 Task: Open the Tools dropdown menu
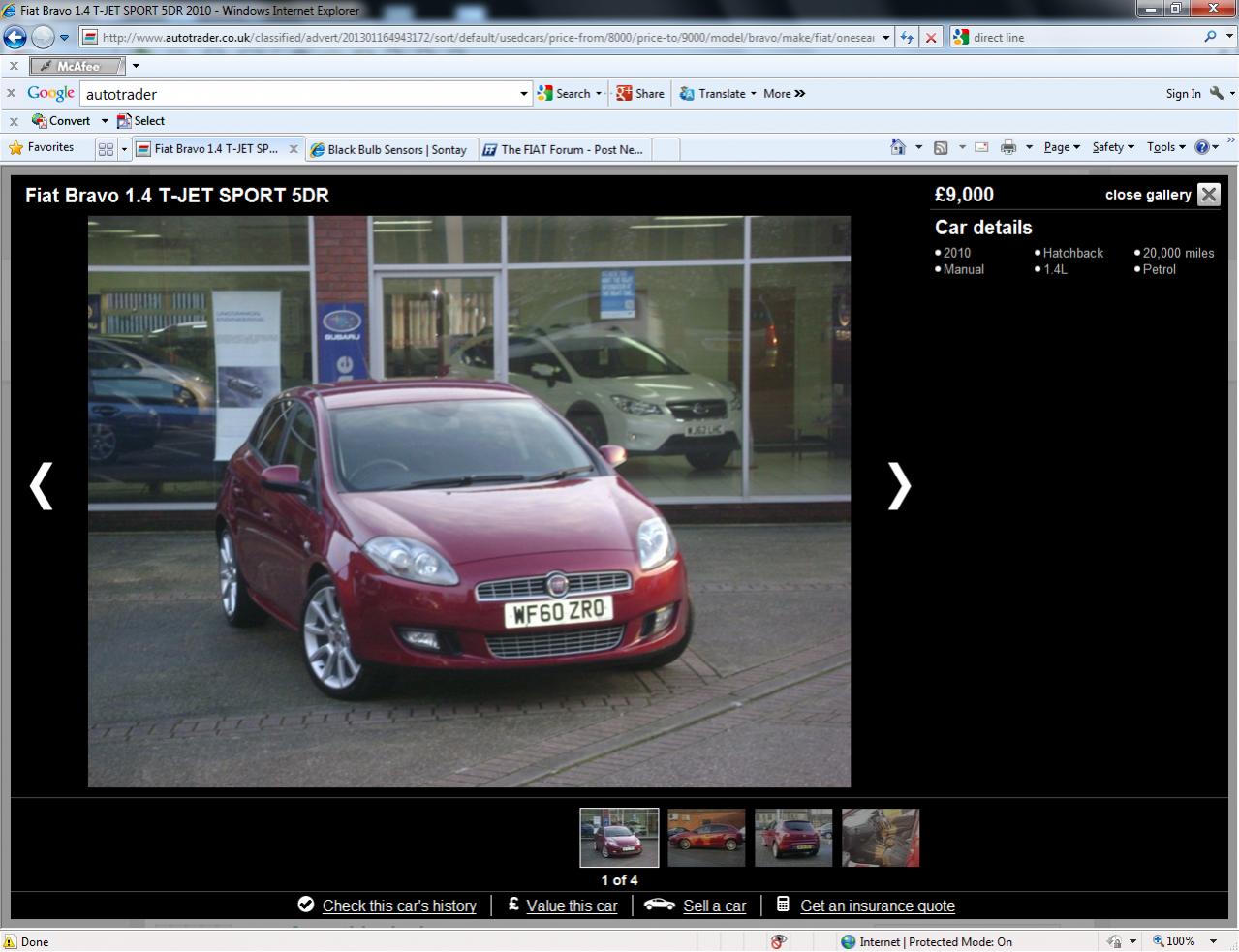coord(1165,147)
